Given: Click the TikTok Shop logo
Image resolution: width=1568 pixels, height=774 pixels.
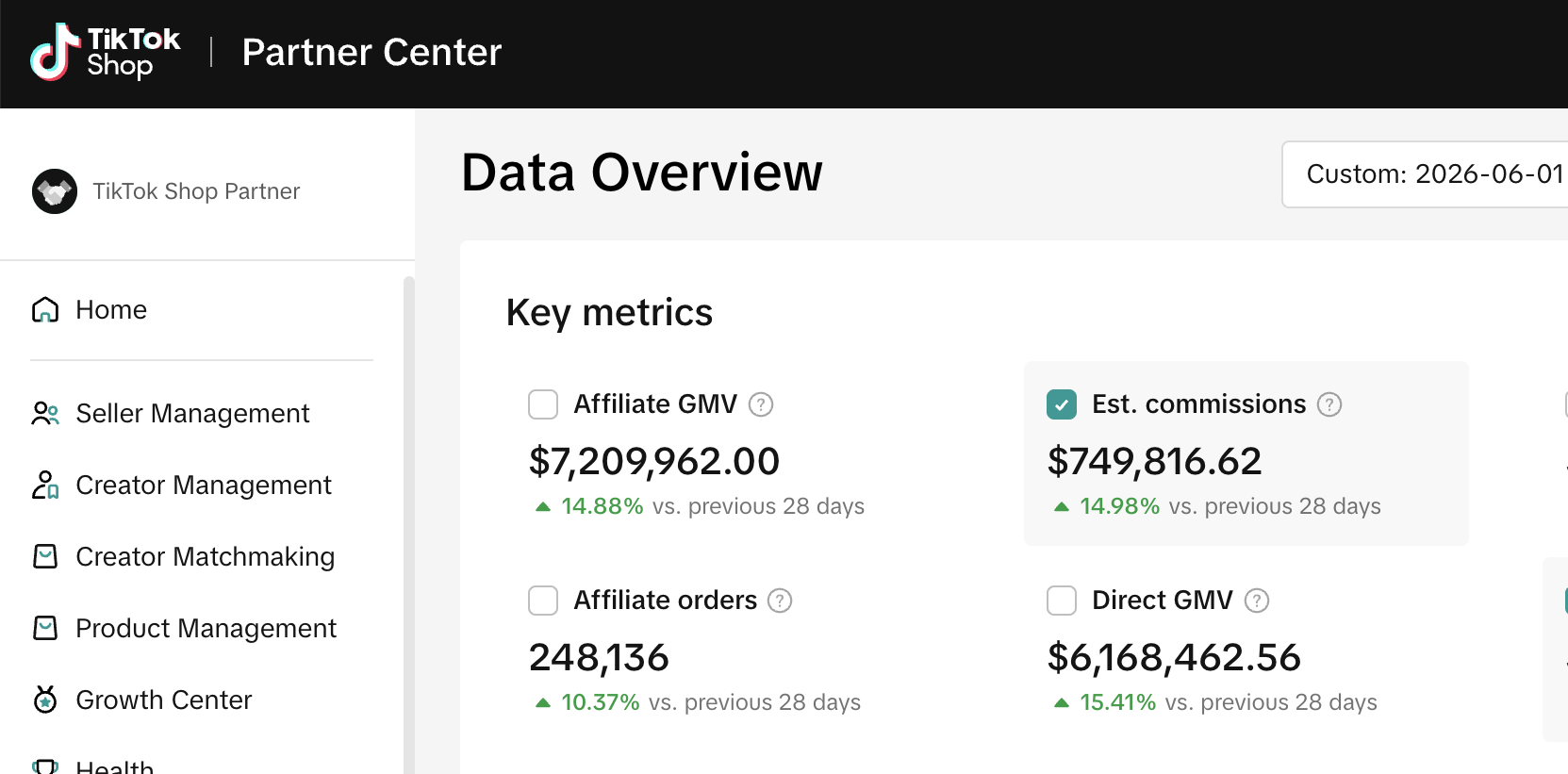Looking at the screenshot, I should pyautogui.click(x=105, y=52).
